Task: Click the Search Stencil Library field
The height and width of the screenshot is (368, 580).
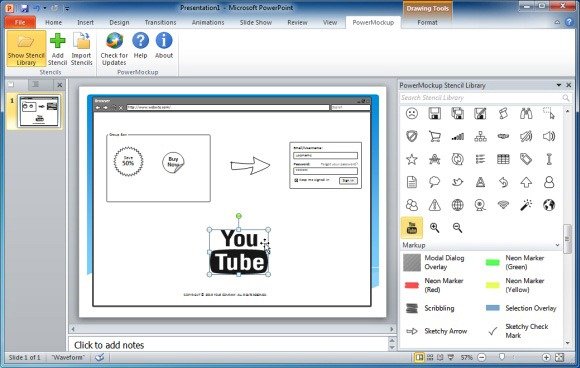Action: tap(482, 98)
